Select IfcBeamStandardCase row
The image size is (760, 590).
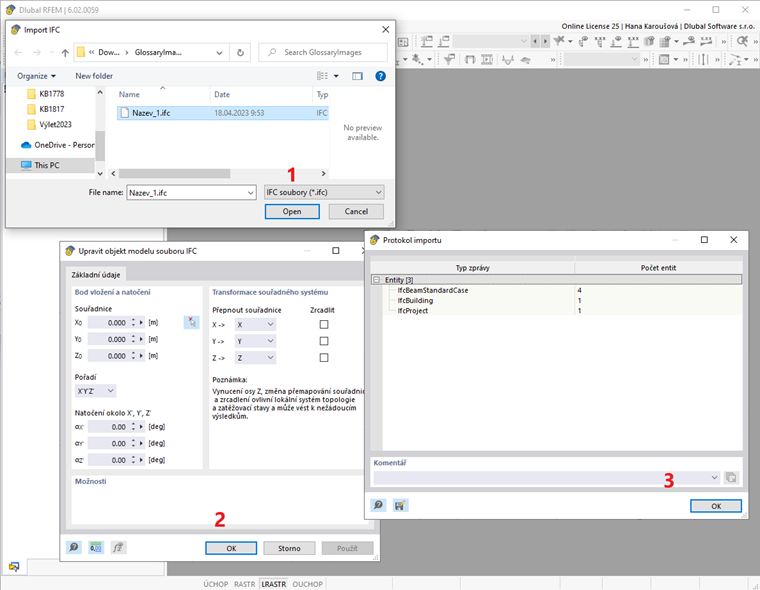(562, 290)
